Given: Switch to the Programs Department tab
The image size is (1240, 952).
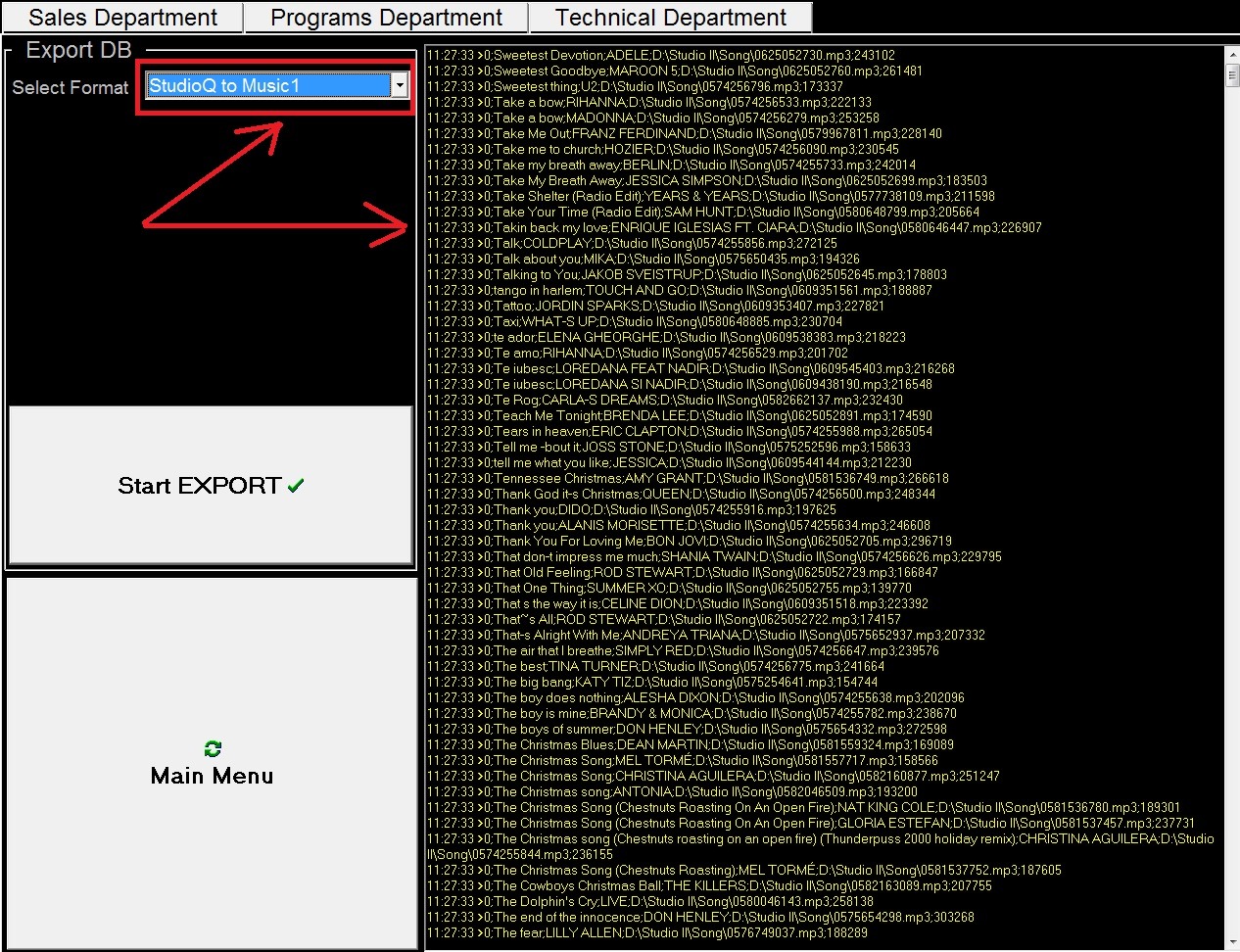Looking at the screenshot, I should coord(386,18).
